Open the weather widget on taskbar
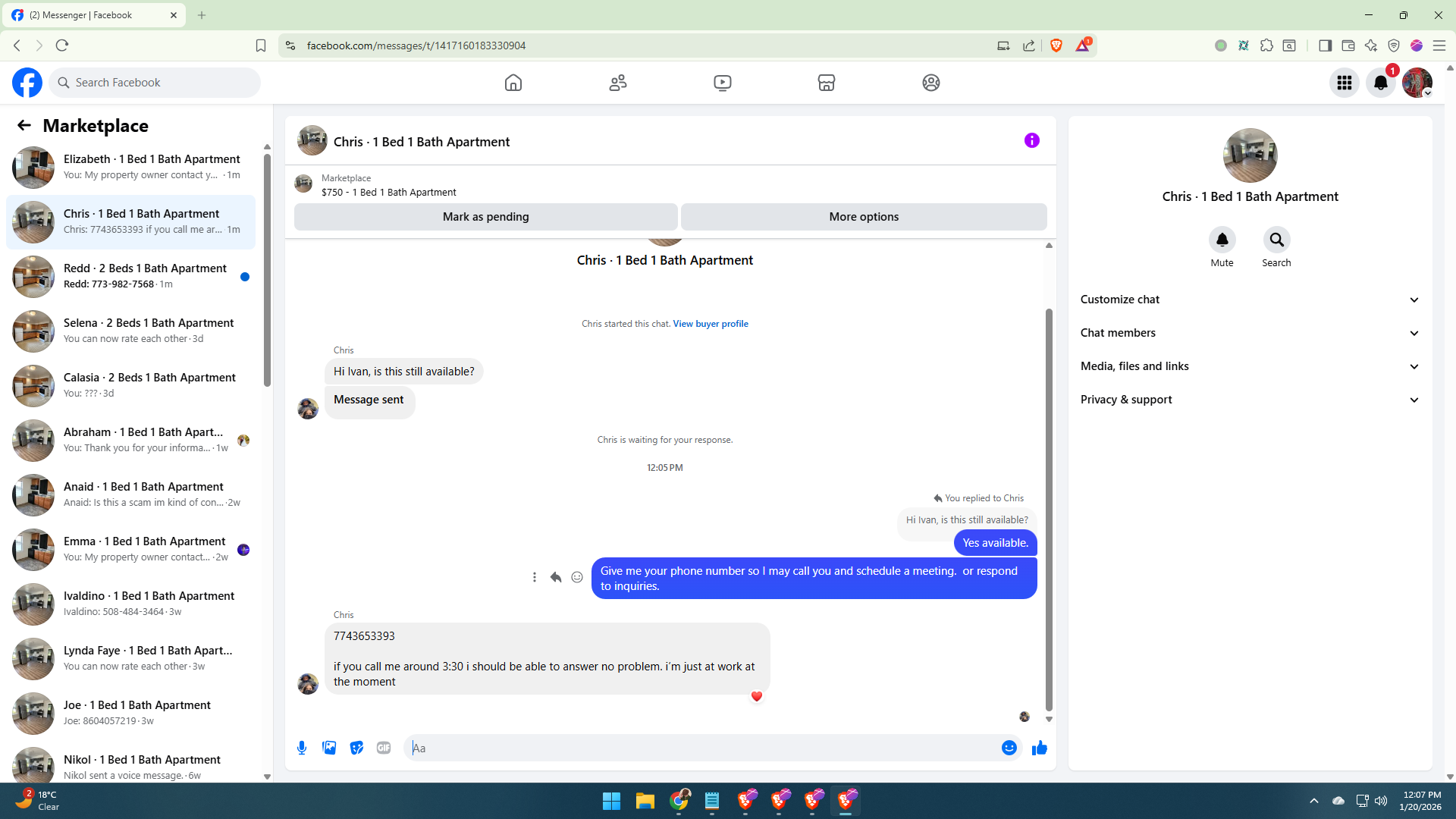 [x=38, y=801]
